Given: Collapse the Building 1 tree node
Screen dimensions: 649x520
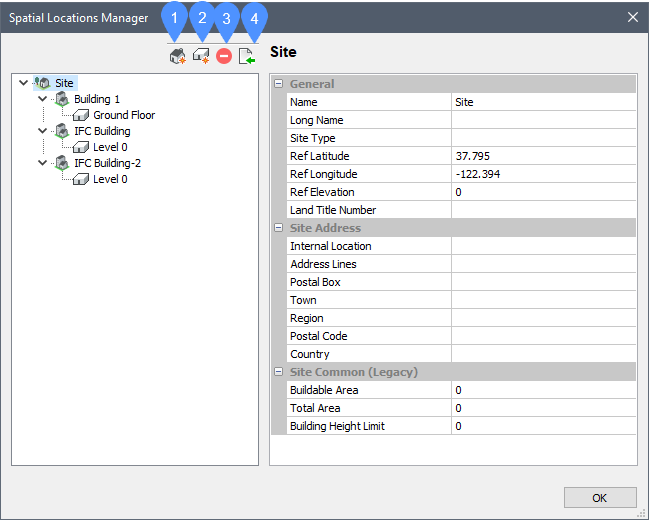Looking at the screenshot, I should (43, 99).
